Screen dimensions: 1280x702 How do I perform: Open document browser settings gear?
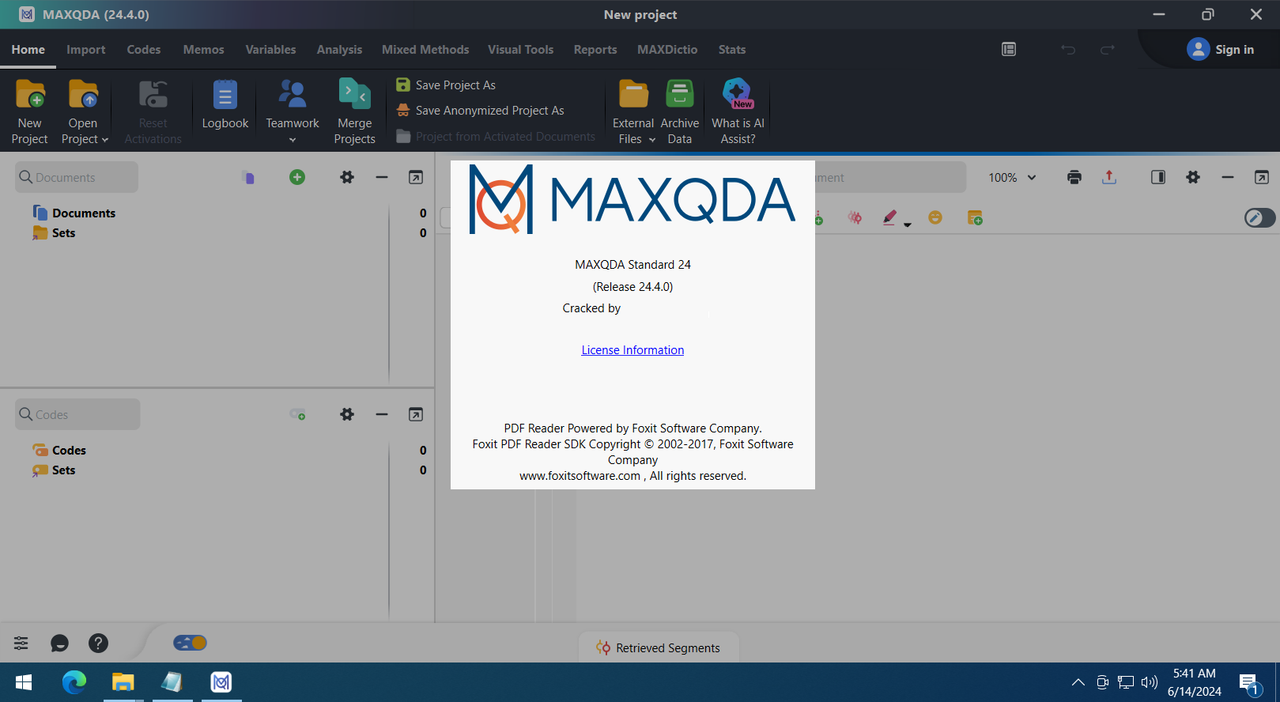(x=1193, y=177)
